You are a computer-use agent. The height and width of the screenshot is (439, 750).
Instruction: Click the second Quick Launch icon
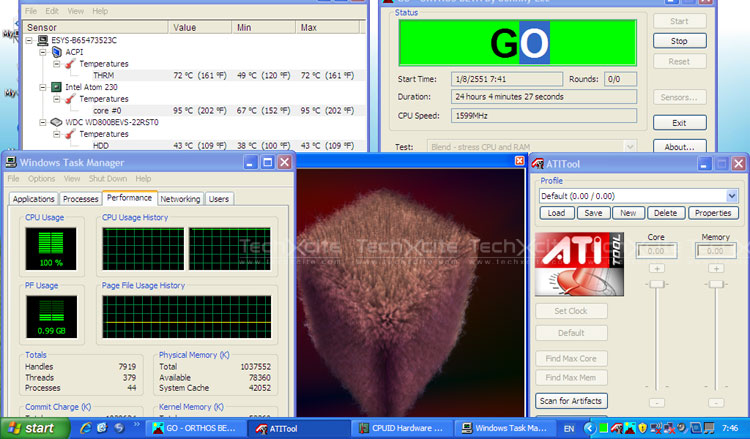coord(102,428)
